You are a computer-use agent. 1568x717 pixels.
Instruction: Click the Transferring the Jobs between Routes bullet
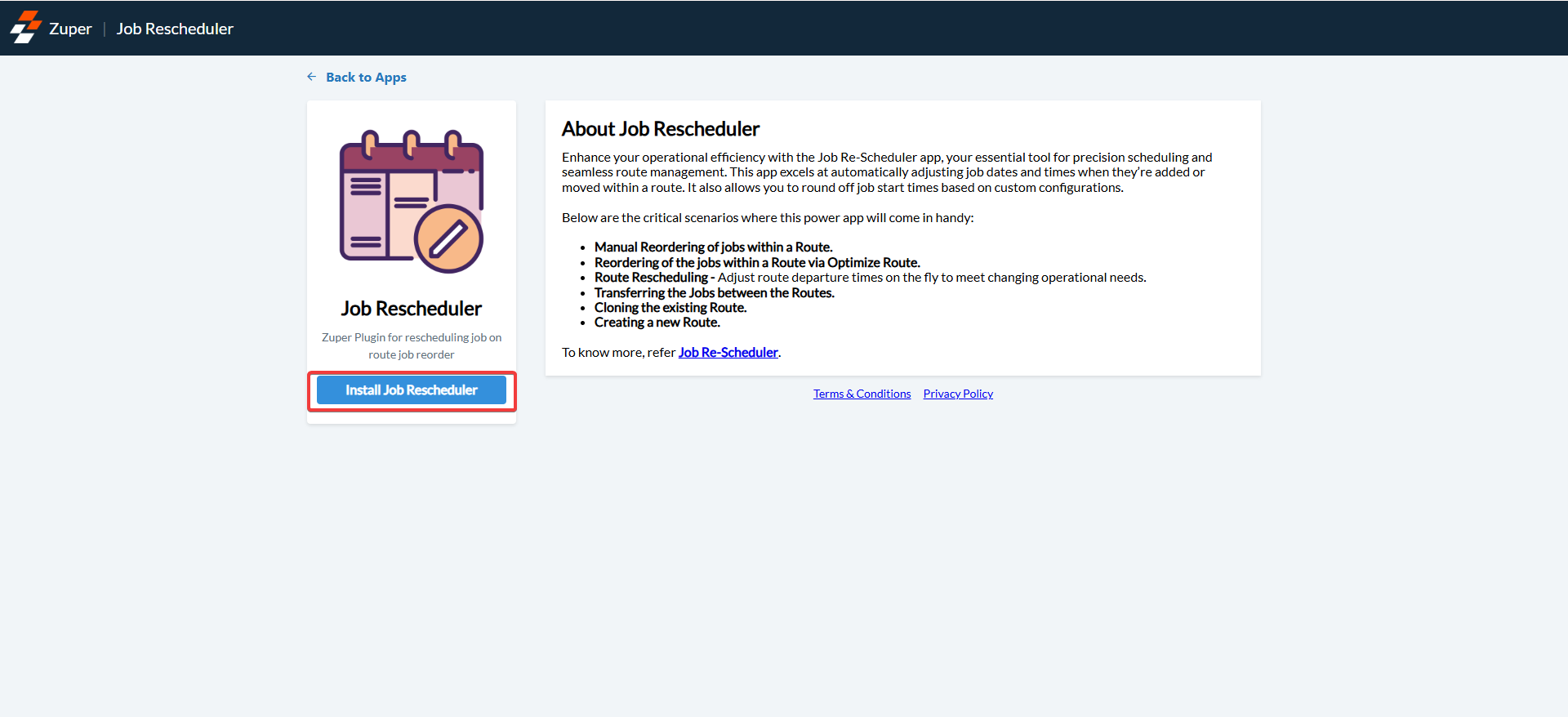(x=714, y=292)
